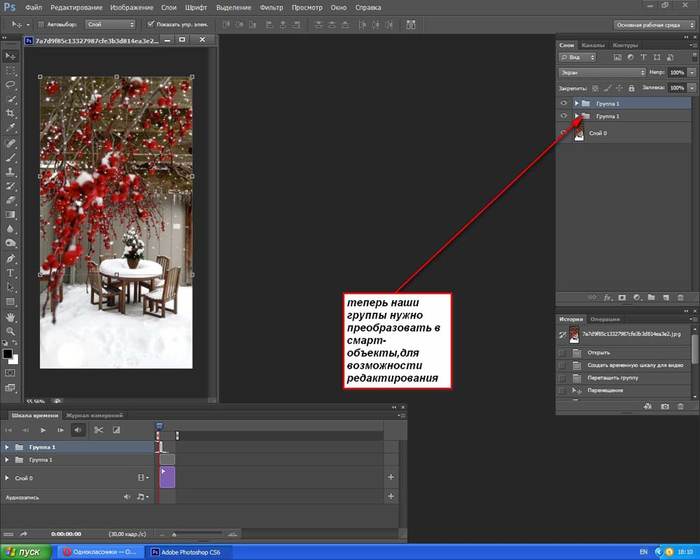The width and height of the screenshot is (700, 560).
Task: Add media to Слой 0 track plus button
Action: click(x=391, y=477)
